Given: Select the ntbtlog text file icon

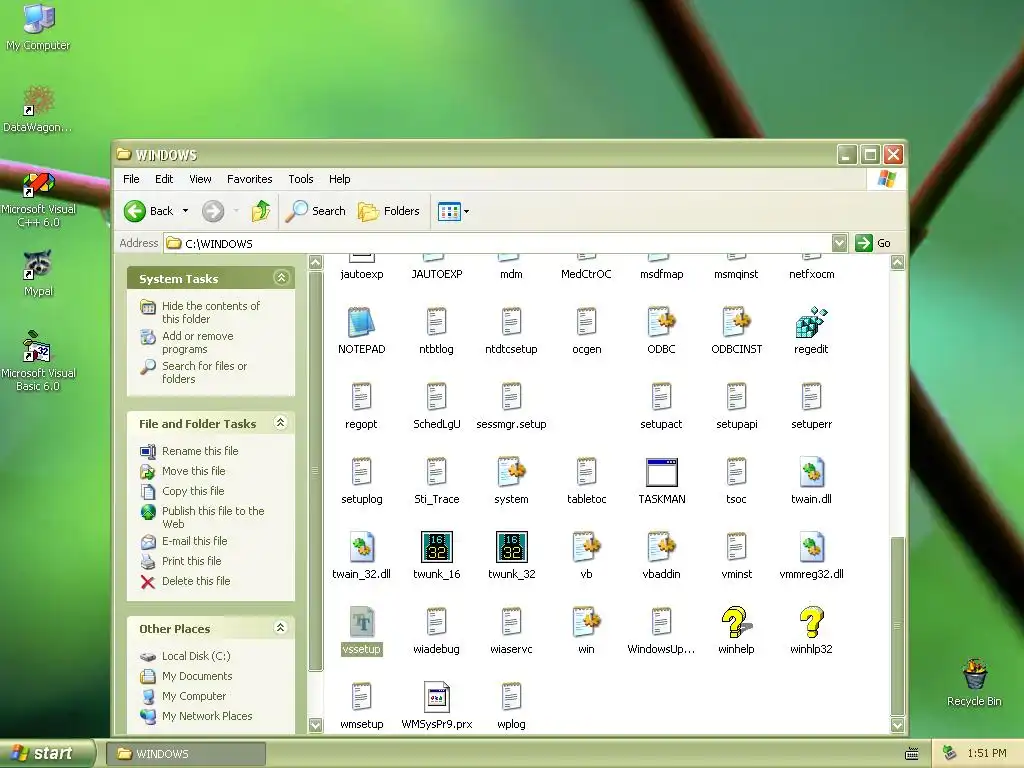Looking at the screenshot, I should point(436,323).
